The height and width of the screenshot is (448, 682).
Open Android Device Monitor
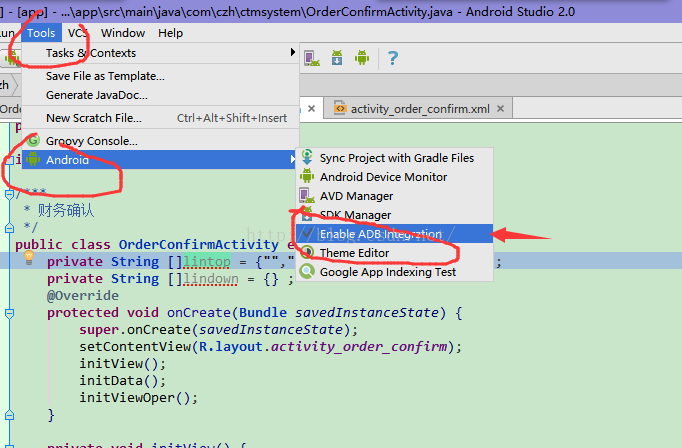[x=394, y=177]
